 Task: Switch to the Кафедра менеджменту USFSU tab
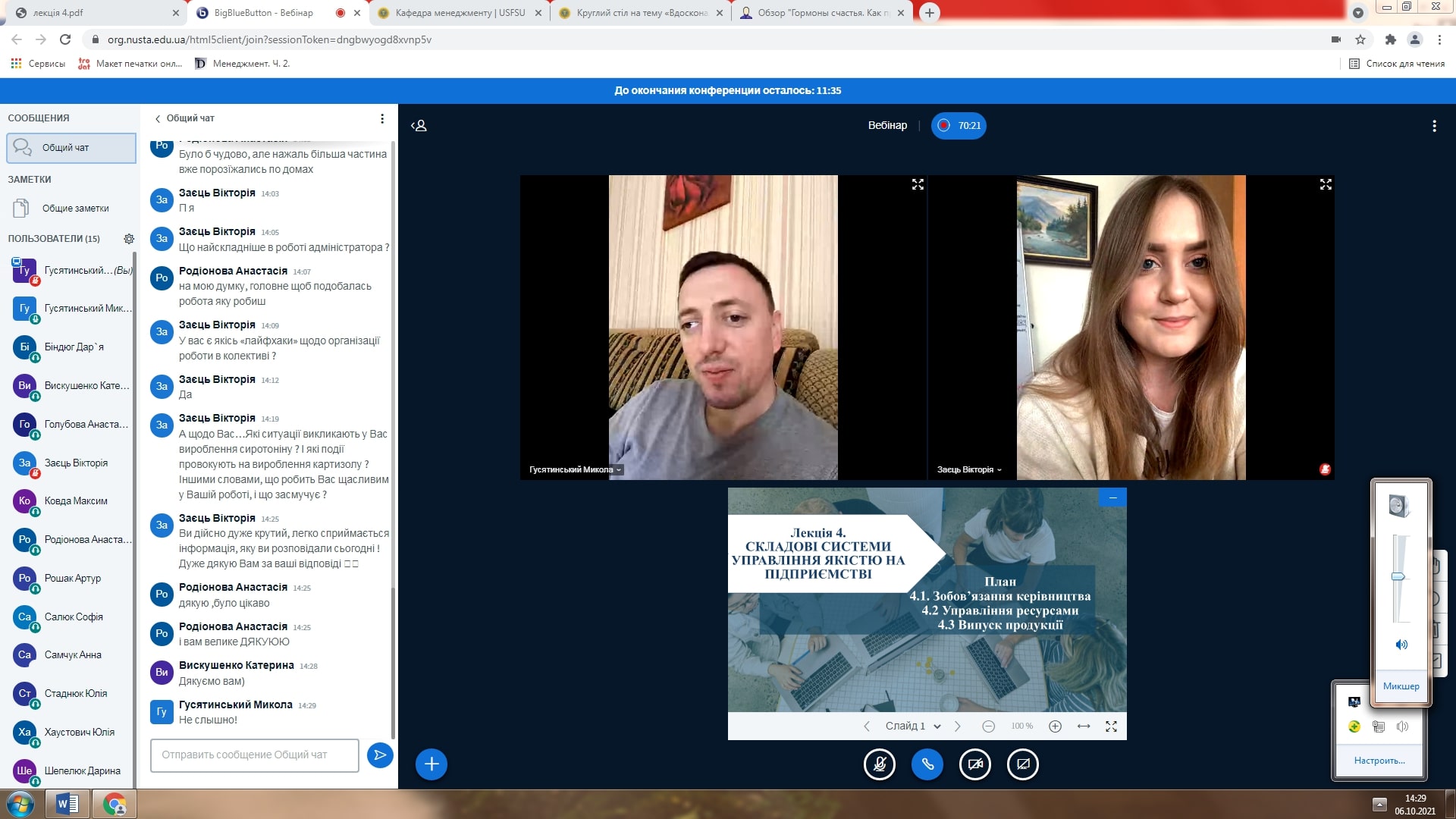[x=460, y=13]
